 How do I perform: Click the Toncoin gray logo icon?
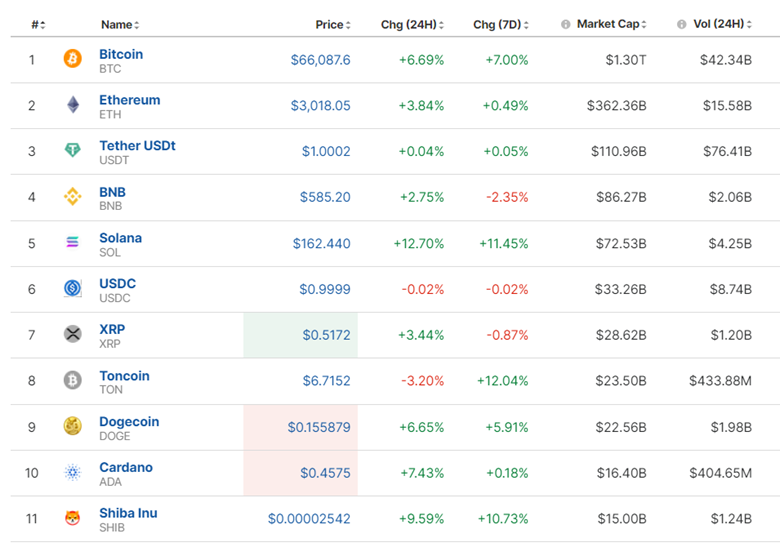[x=73, y=380]
